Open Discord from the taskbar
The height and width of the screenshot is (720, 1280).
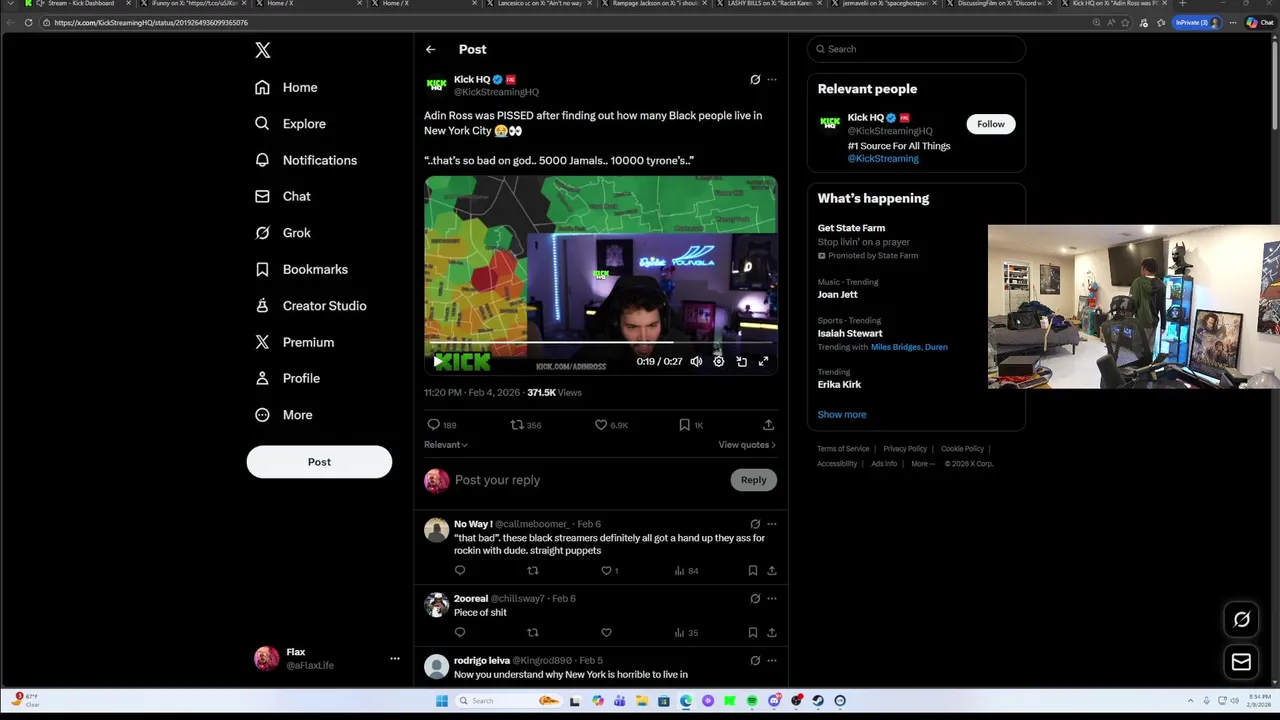coord(774,701)
